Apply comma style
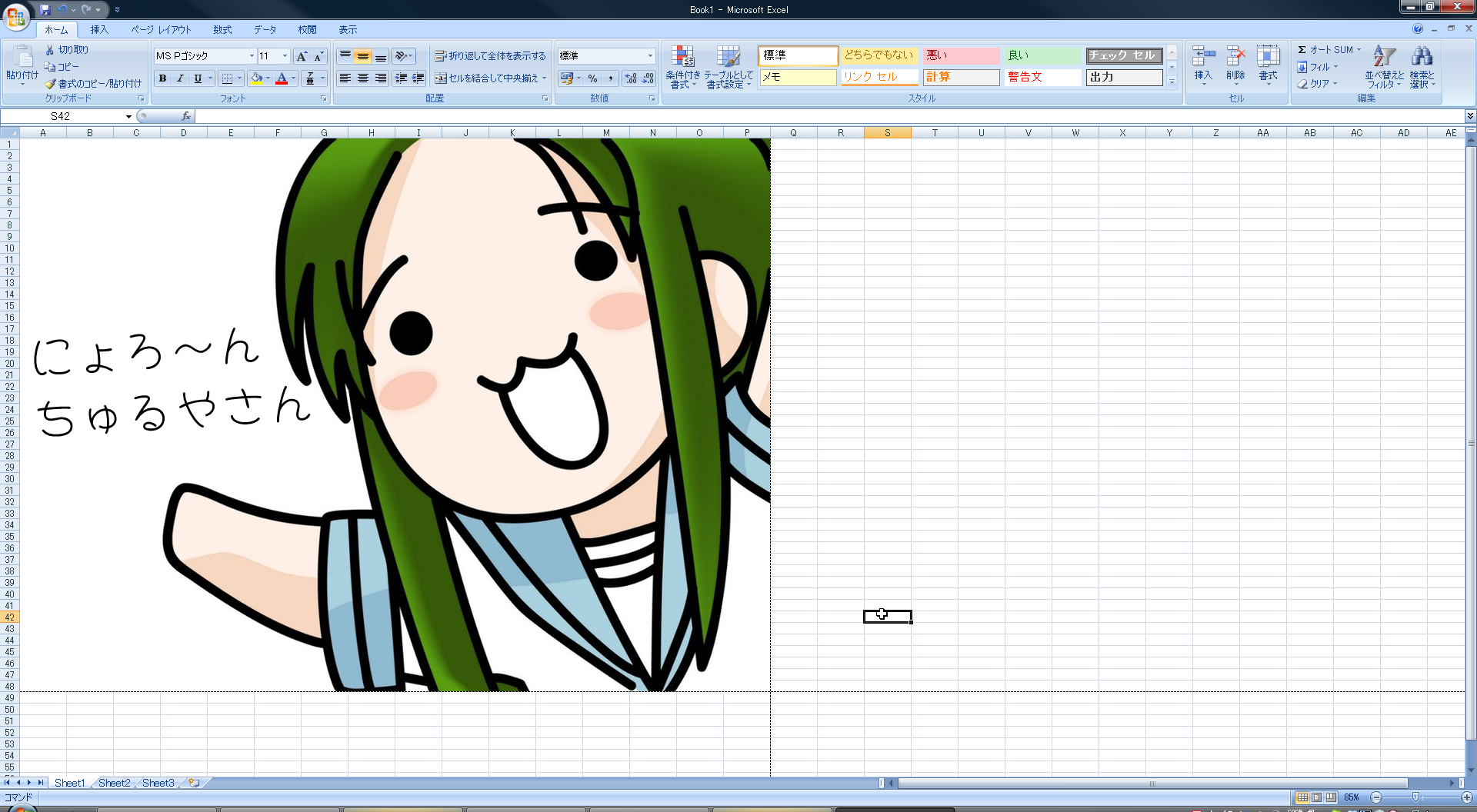 click(x=610, y=78)
